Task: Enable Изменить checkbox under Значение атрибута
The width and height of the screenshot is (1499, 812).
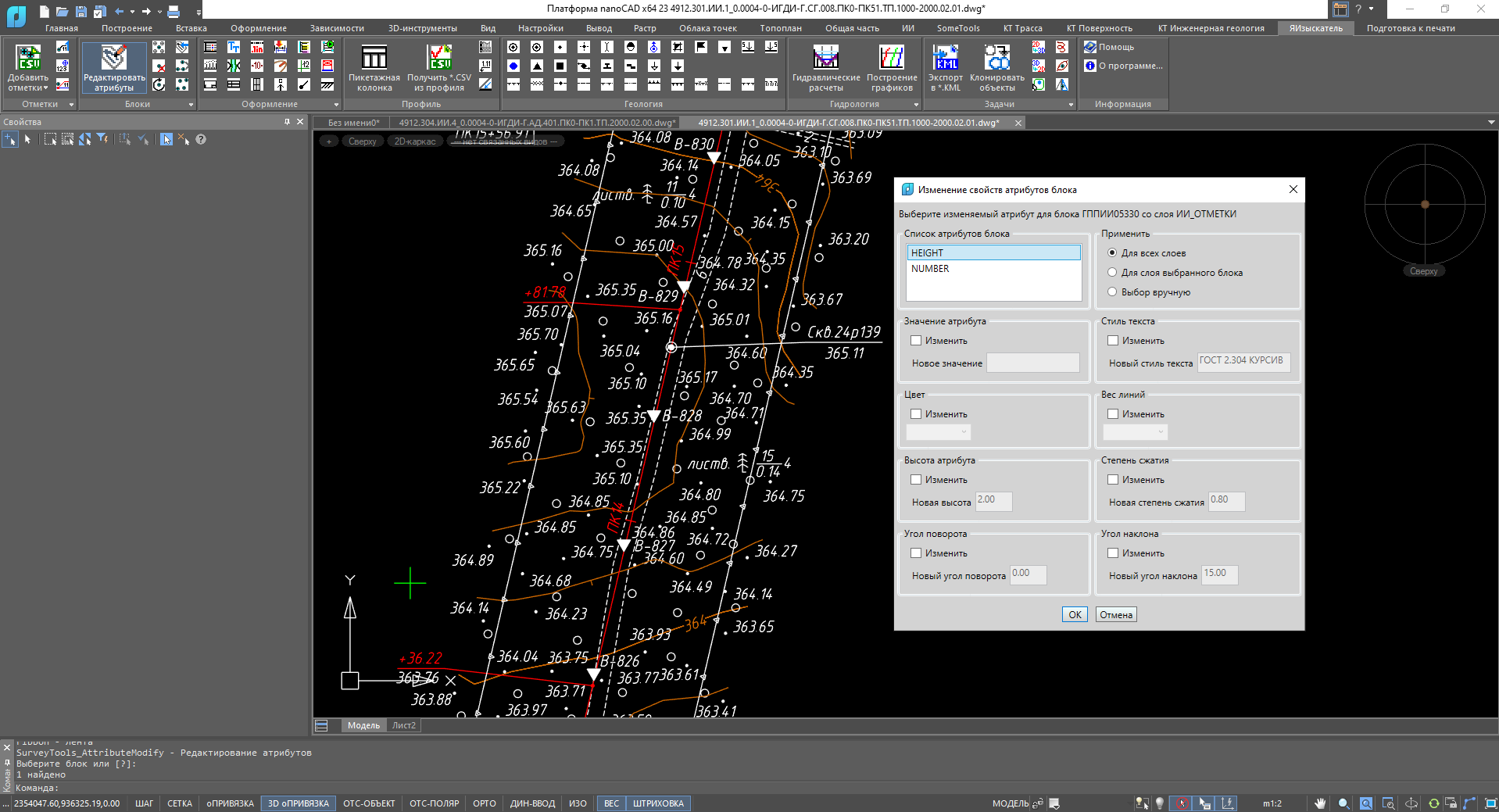Action: coord(916,341)
